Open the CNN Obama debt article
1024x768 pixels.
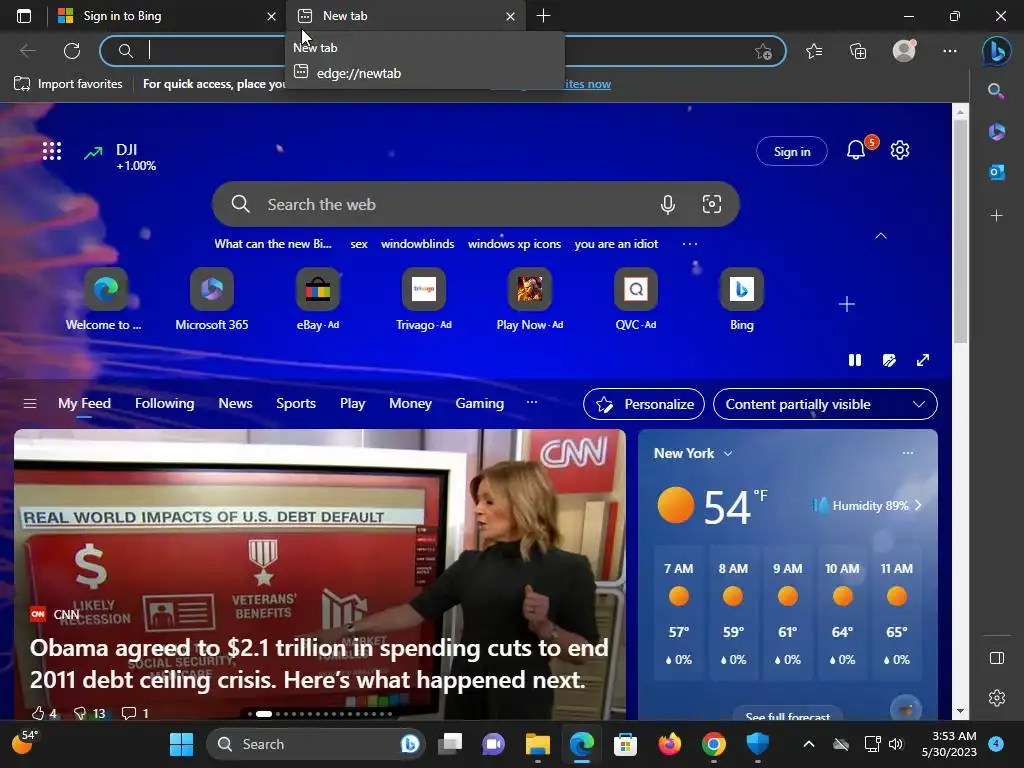coord(319,664)
